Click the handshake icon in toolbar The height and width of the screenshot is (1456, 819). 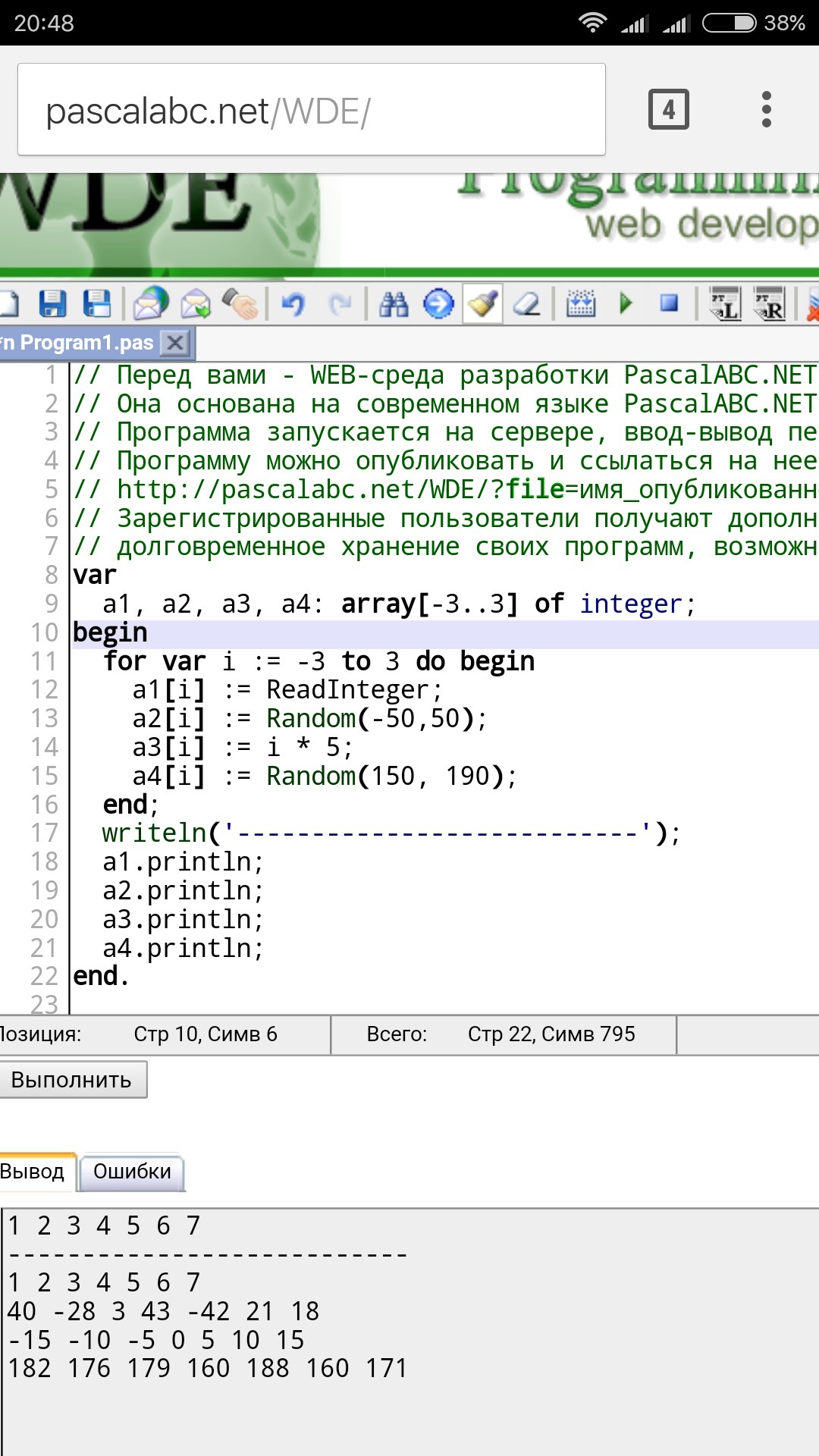[x=240, y=304]
